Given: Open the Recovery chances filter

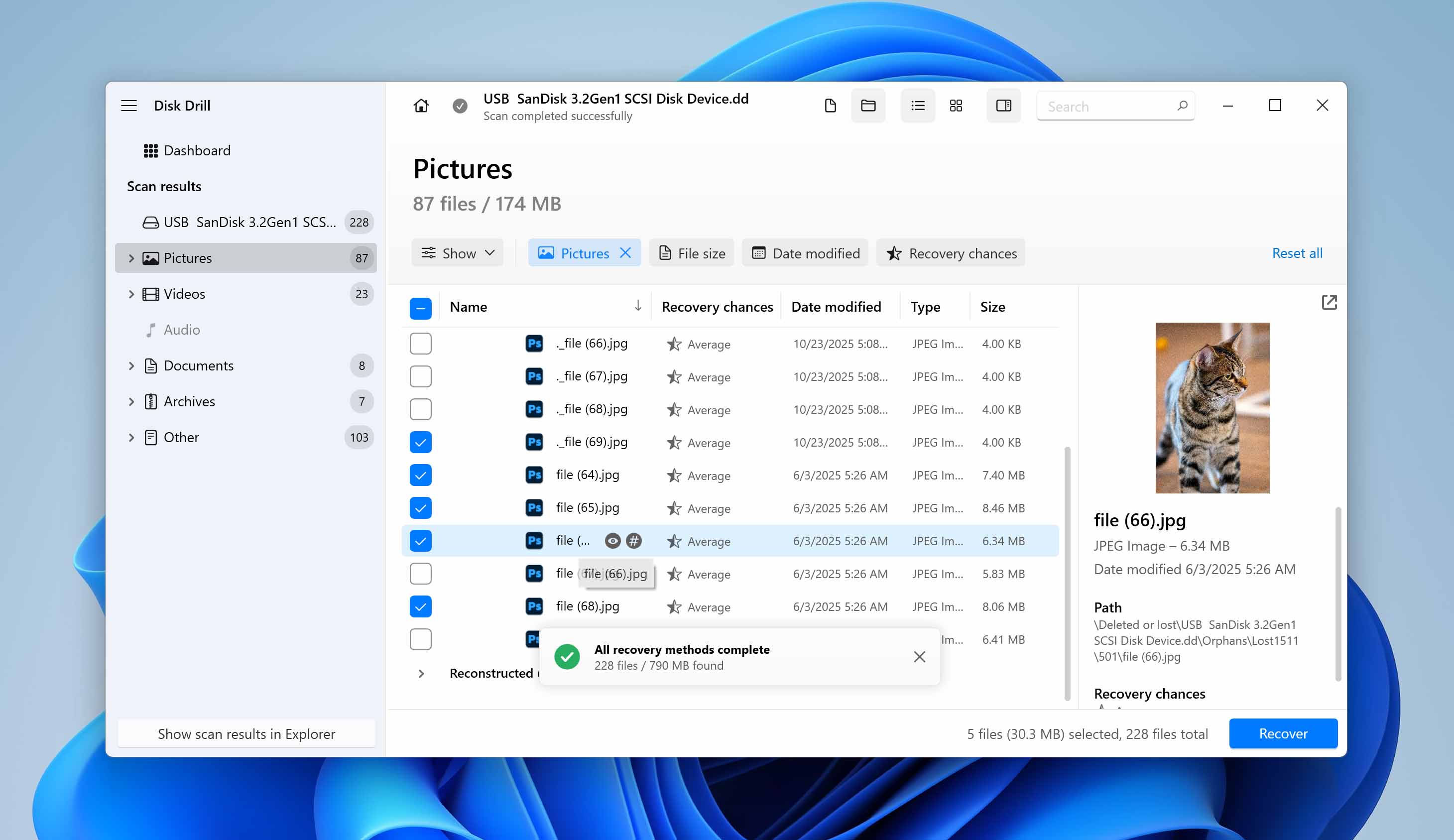Looking at the screenshot, I should coord(951,253).
